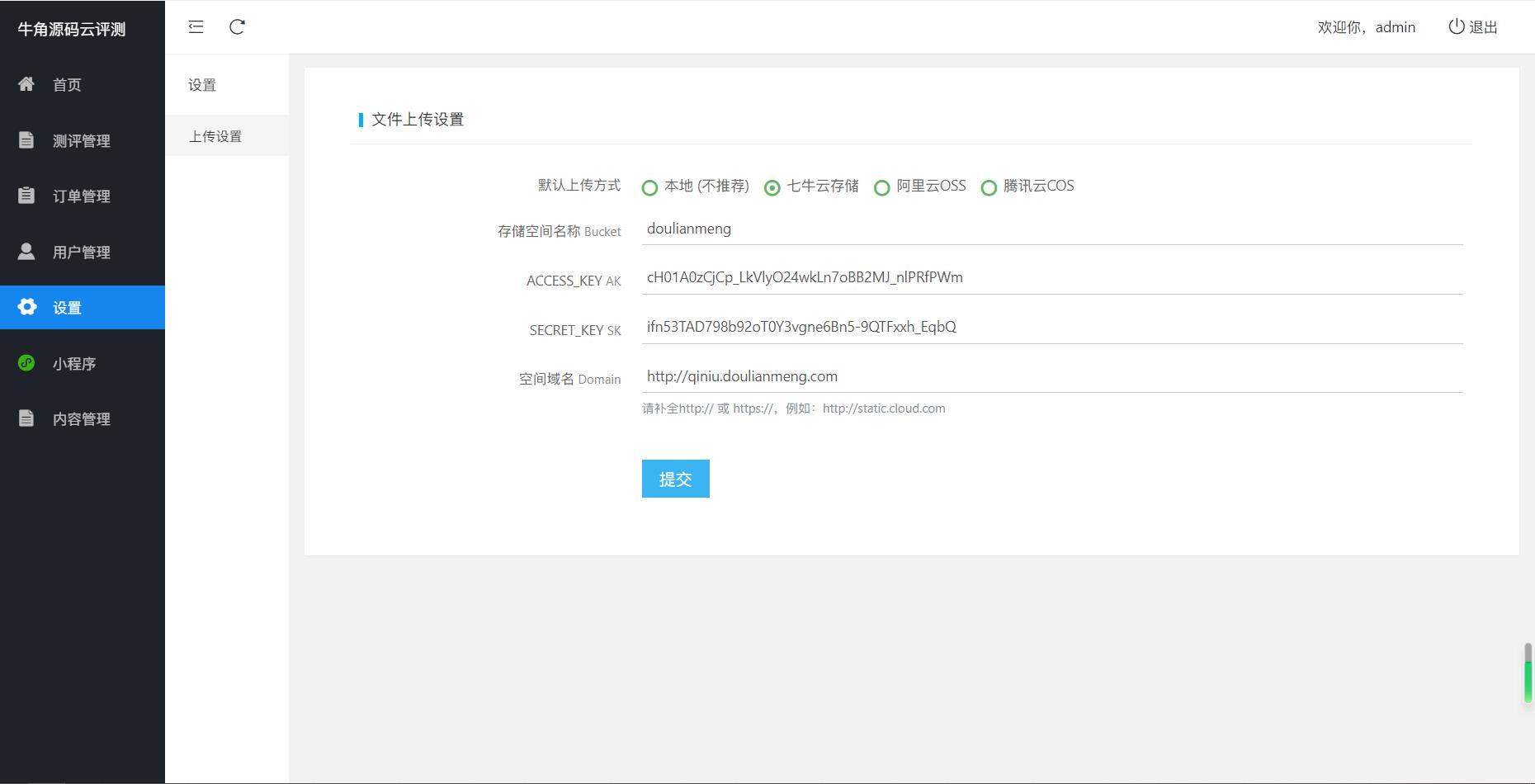Screen dimensions: 1535x784
Task: Click the green mini-program icon beside 小程序
Action: point(26,363)
